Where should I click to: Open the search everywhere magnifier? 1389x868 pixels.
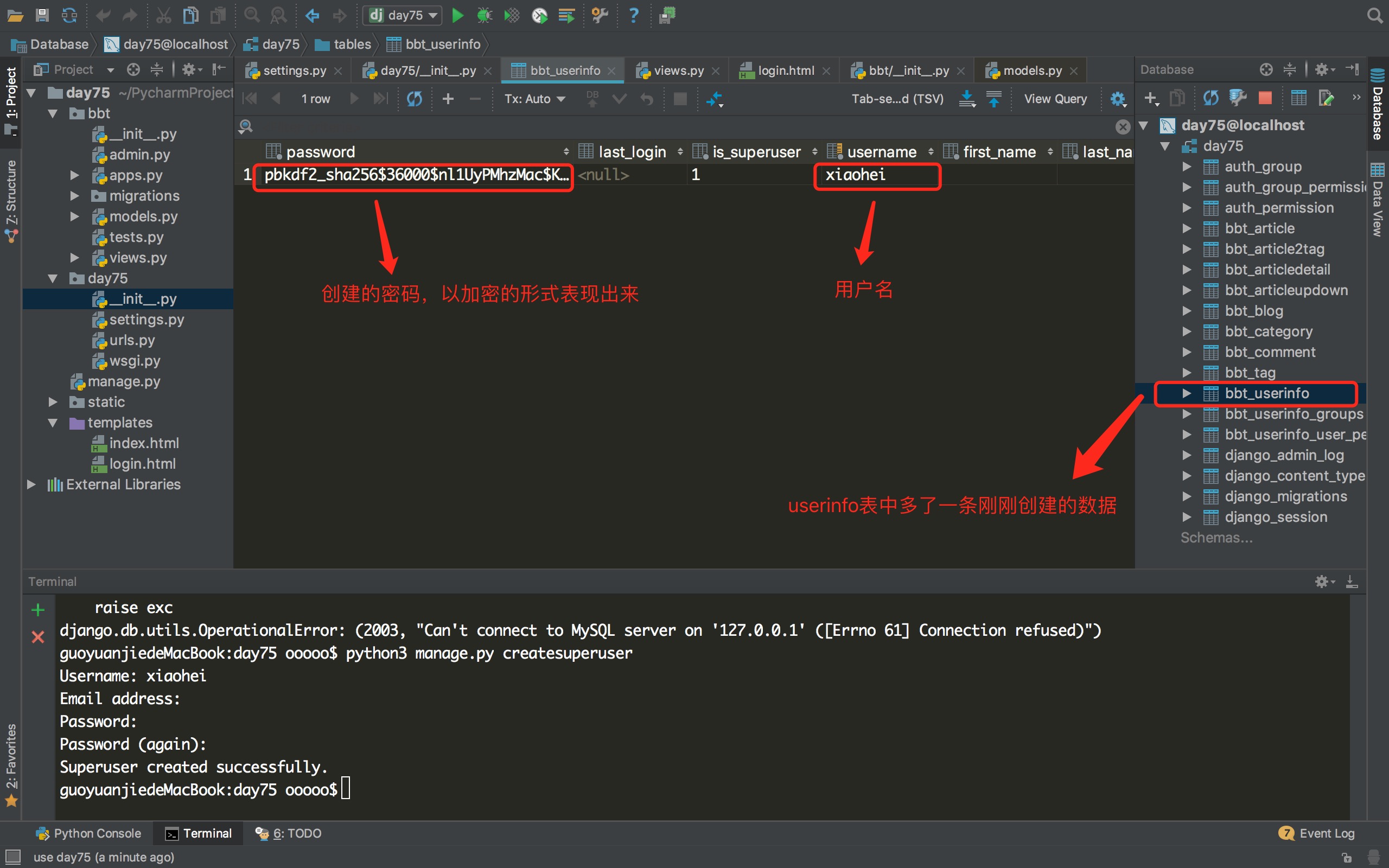1374,16
